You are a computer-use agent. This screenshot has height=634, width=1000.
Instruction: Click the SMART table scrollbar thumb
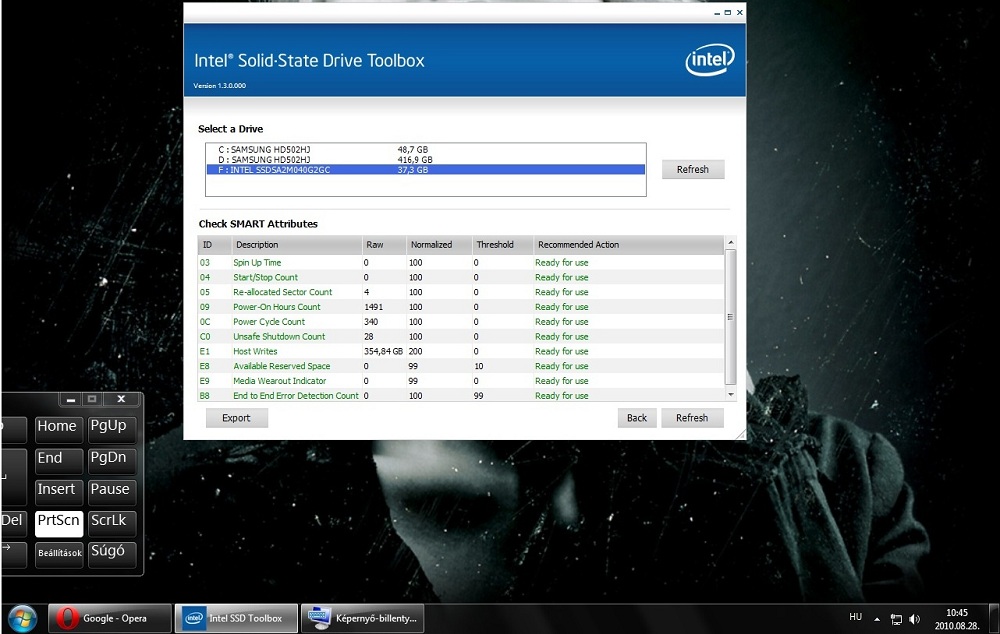coord(731,317)
